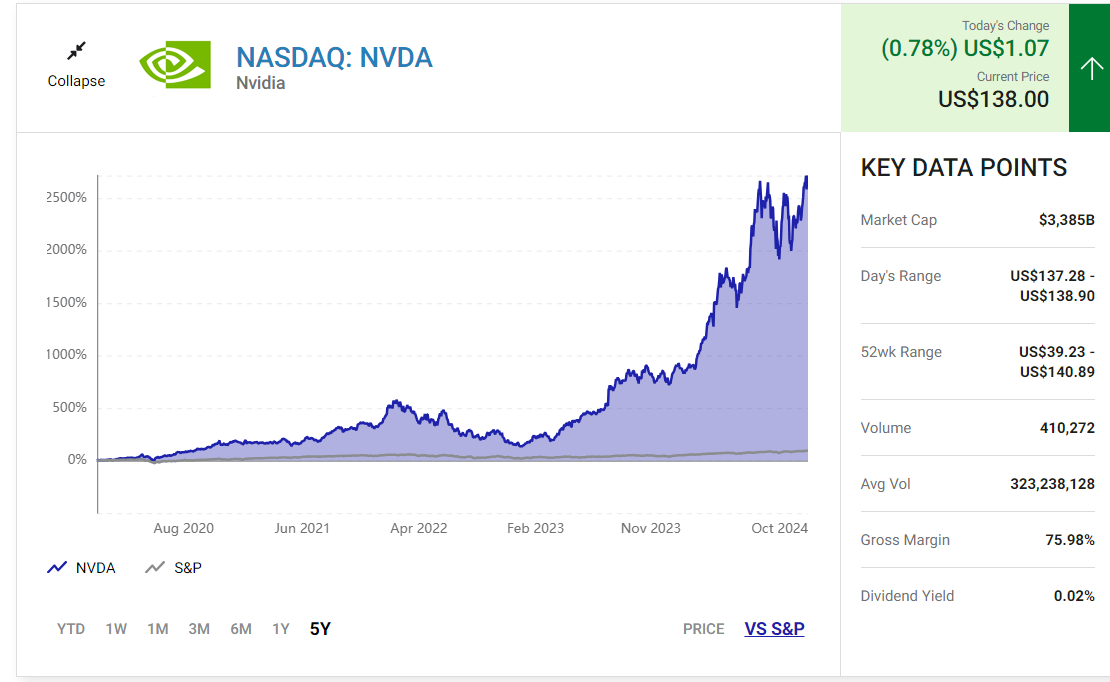
Task: Click the current price US$138.00
Action: pyautogui.click(x=993, y=99)
